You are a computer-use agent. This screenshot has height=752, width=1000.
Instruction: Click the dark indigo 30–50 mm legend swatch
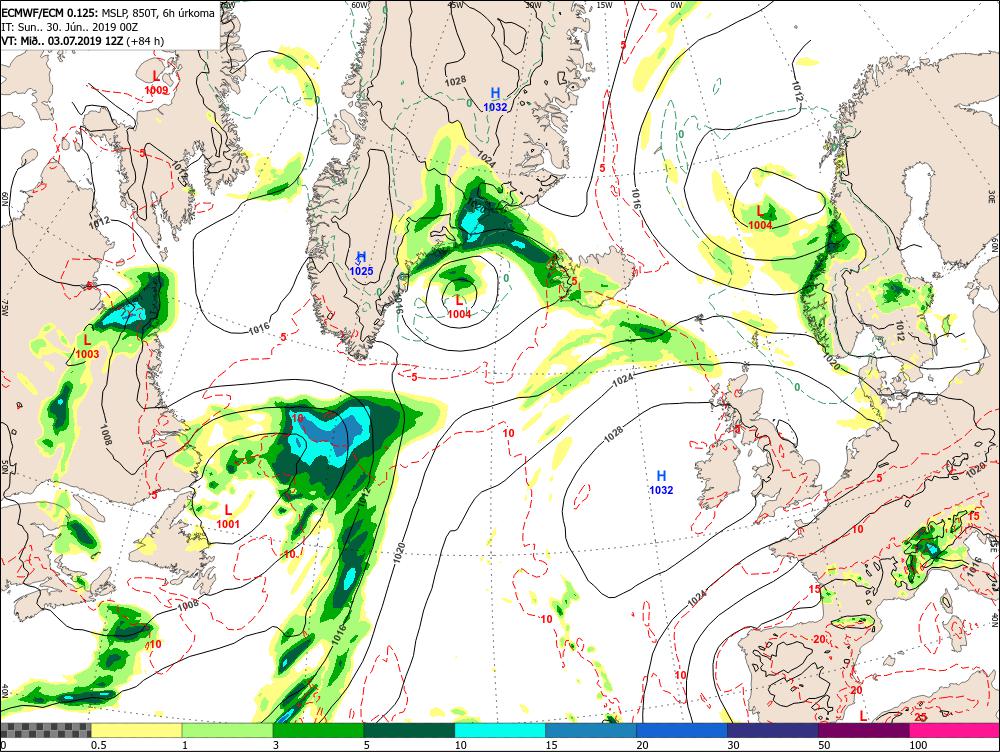772,730
